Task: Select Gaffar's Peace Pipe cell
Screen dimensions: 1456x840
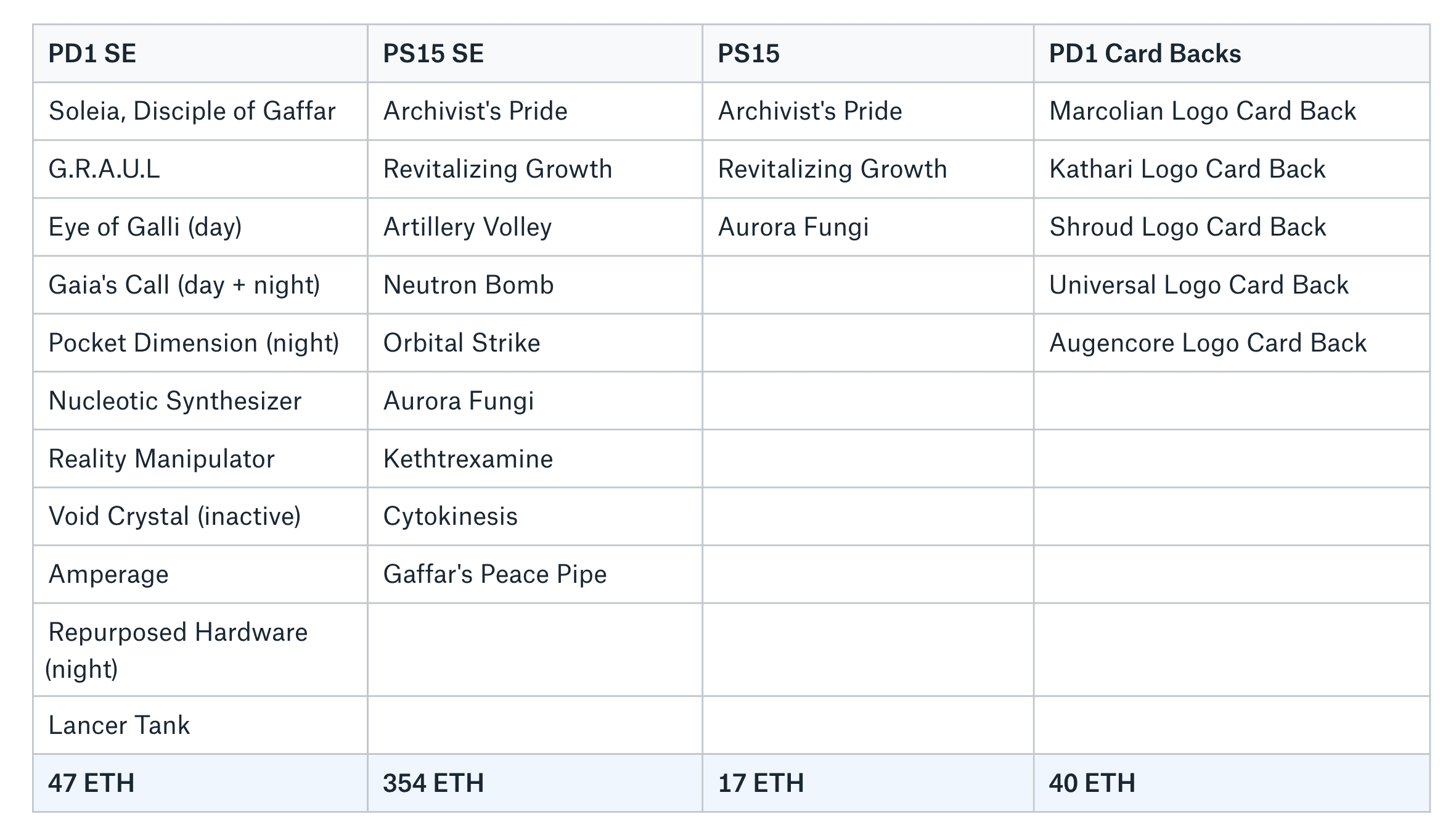Action: (x=535, y=574)
